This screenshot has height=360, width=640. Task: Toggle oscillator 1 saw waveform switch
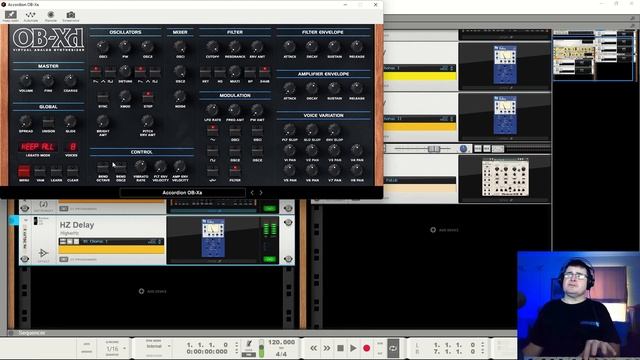coord(96,72)
